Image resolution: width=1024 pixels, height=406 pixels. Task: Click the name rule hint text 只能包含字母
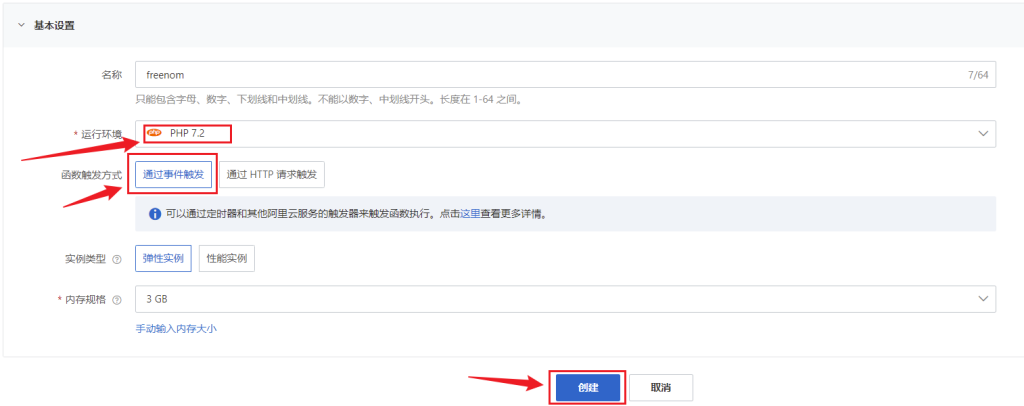331,100
